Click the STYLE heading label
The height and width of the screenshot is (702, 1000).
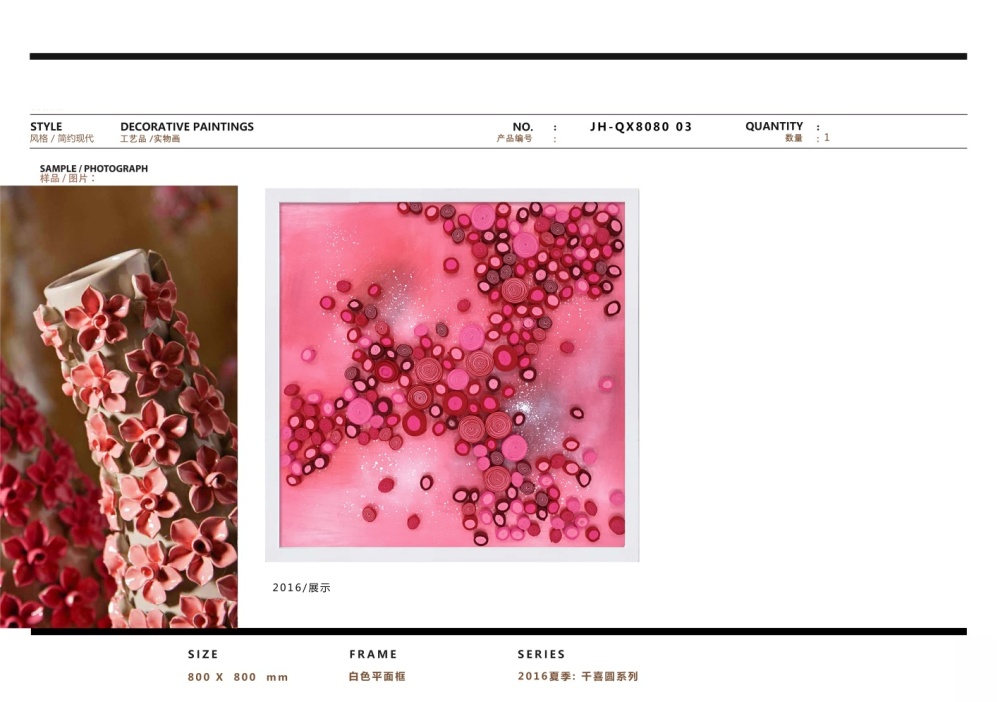click(x=46, y=126)
